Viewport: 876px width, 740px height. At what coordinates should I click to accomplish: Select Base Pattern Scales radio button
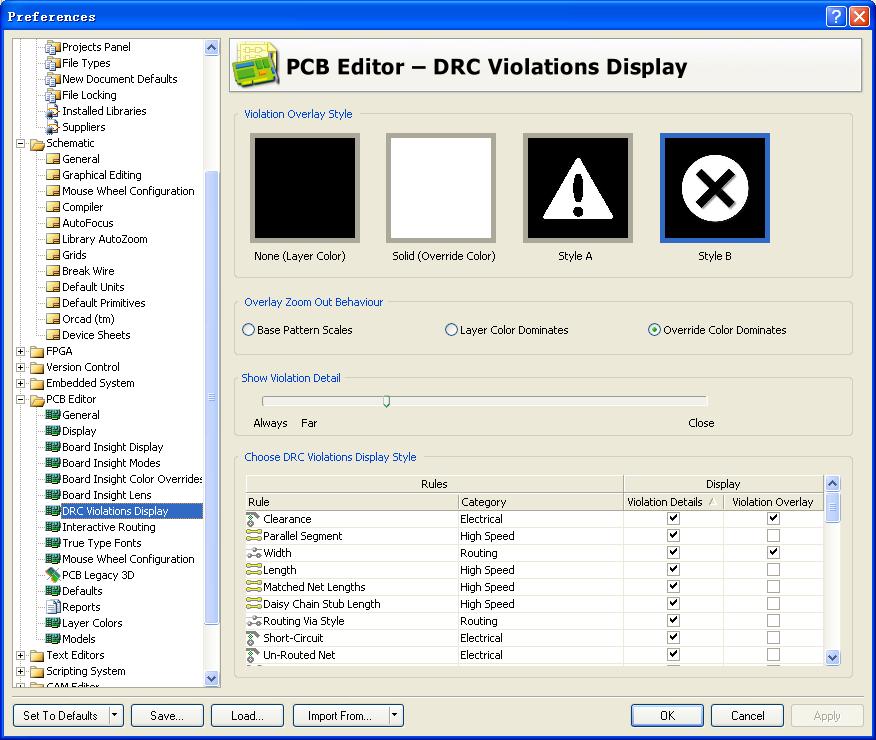tap(249, 330)
